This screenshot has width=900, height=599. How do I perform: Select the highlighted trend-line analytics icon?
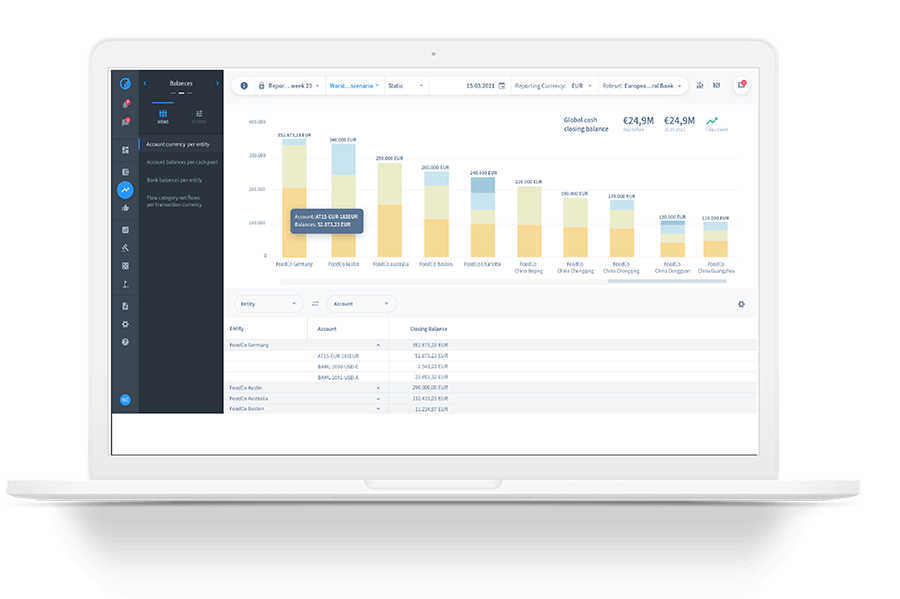click(125, 190)
